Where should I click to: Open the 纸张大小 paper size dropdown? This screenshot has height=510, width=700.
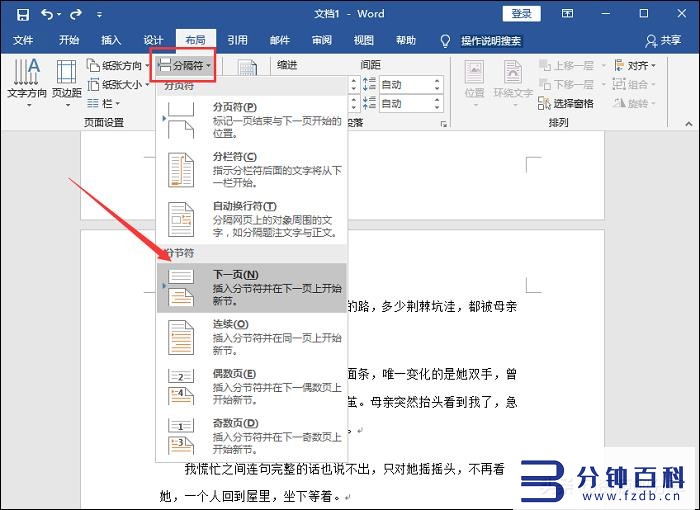pos(118,84)
